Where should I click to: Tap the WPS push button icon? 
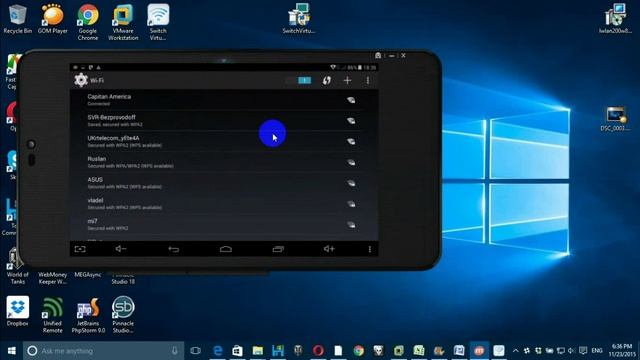point(327,80)
